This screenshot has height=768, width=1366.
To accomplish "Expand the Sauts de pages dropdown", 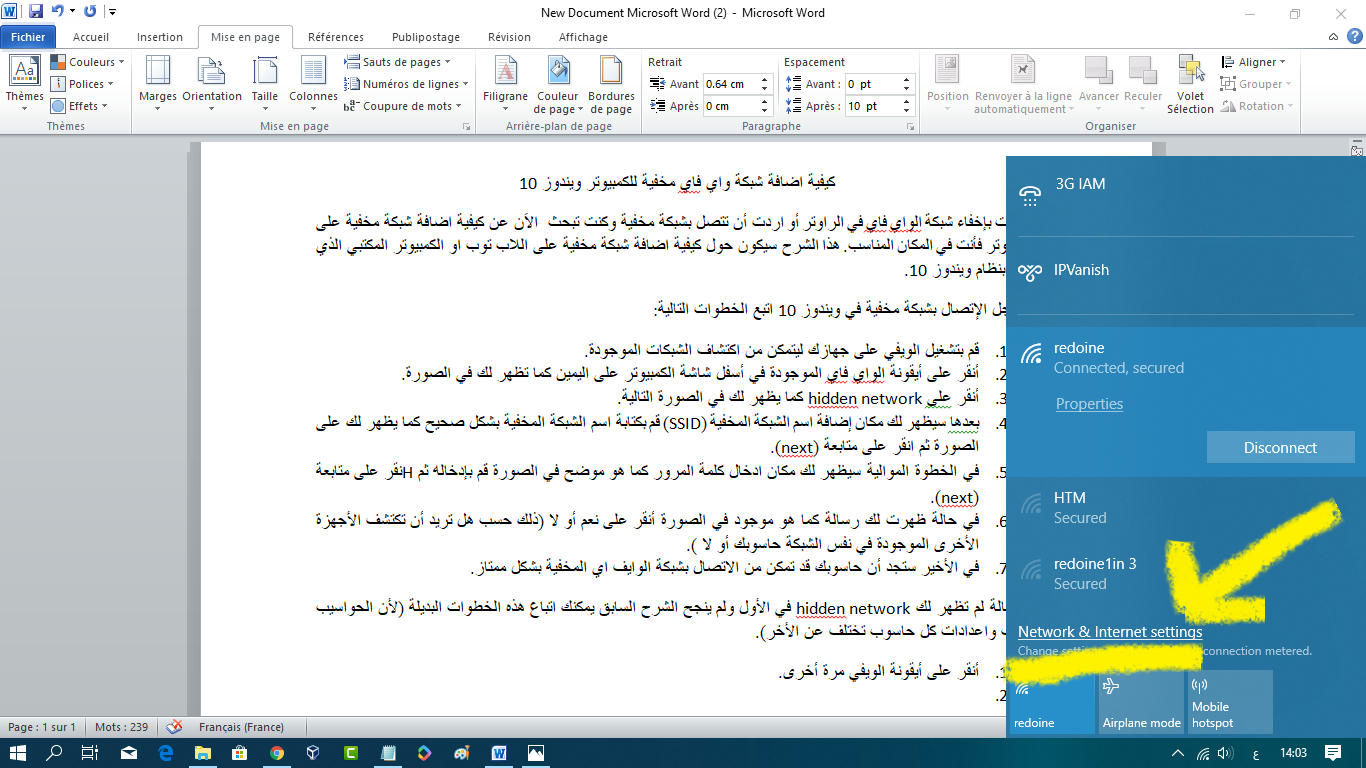I will (401, 62).
